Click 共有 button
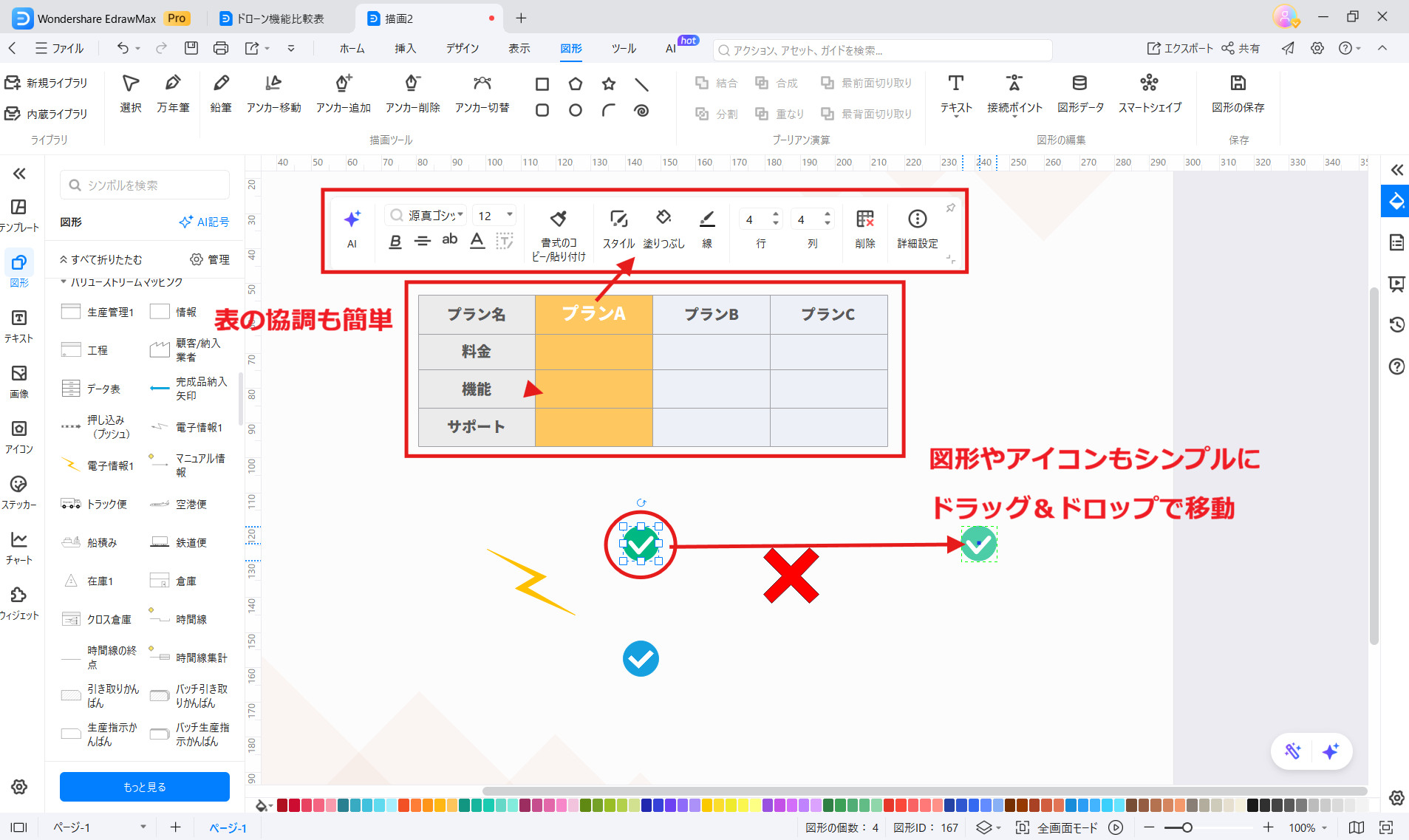Image resolution: width=1409 pixels, height=840 pixels. [1241, 48]
